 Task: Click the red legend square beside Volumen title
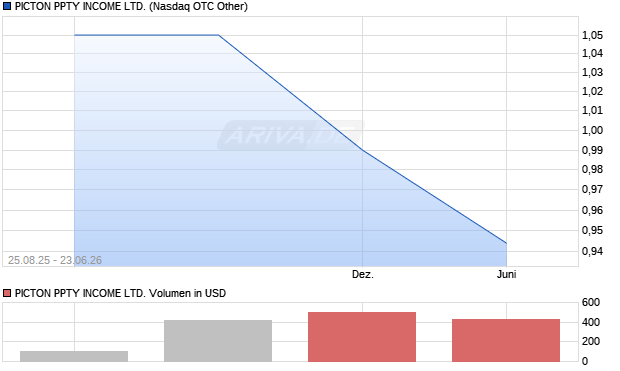click(x=7, y=293)
